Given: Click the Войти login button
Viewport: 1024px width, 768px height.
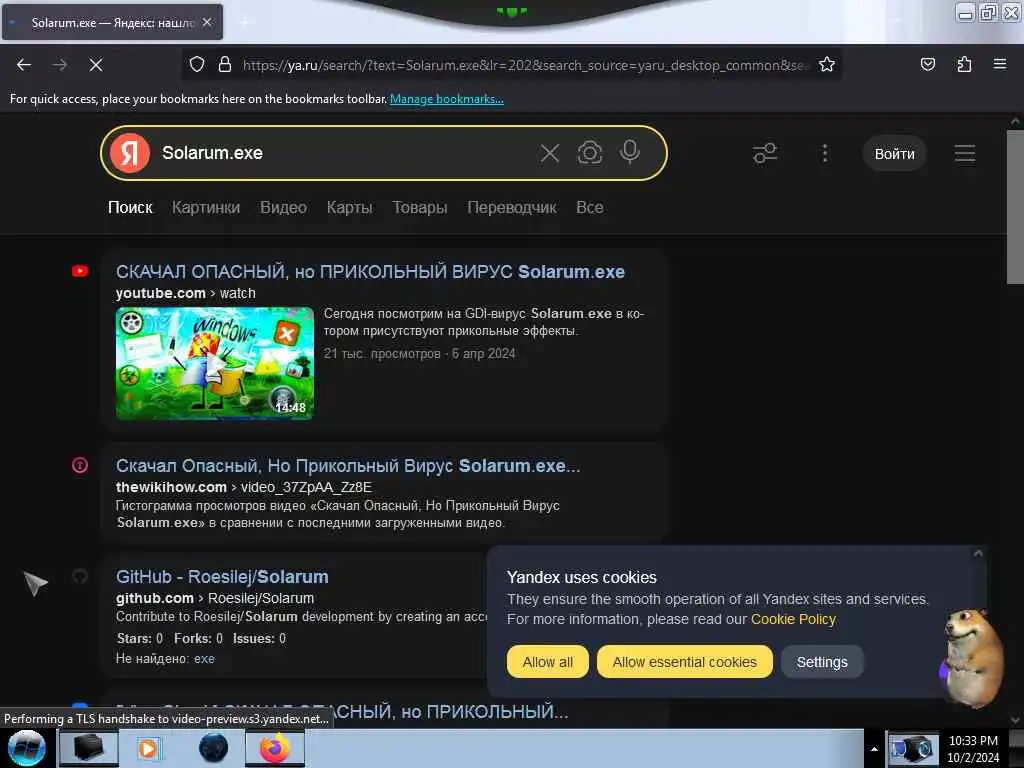Looking at the screenshot, I should pos(894,153).
